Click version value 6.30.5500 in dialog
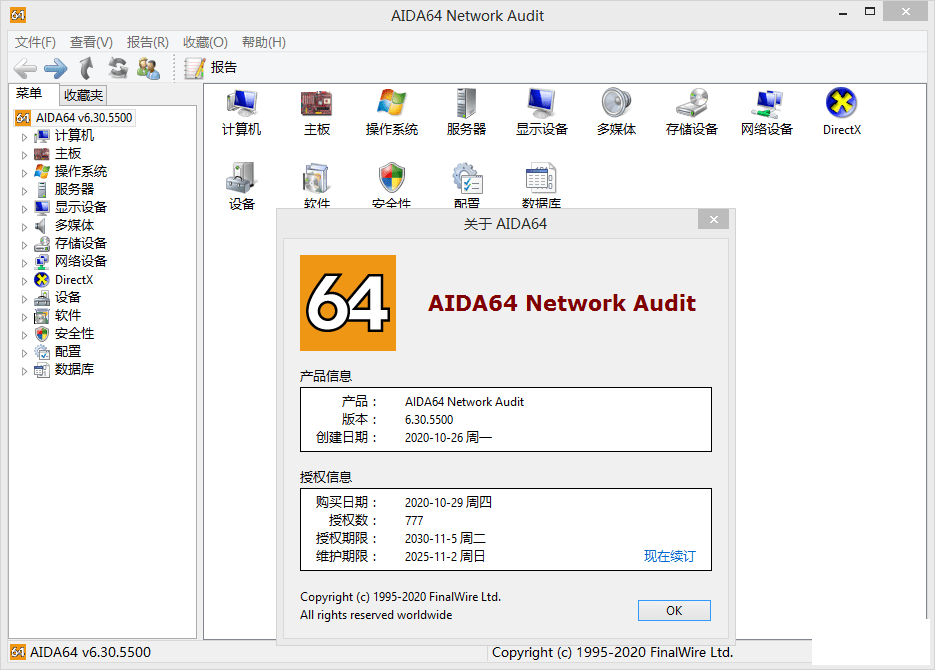The height and width of the screenshot is (670, 935). [429, 420]
